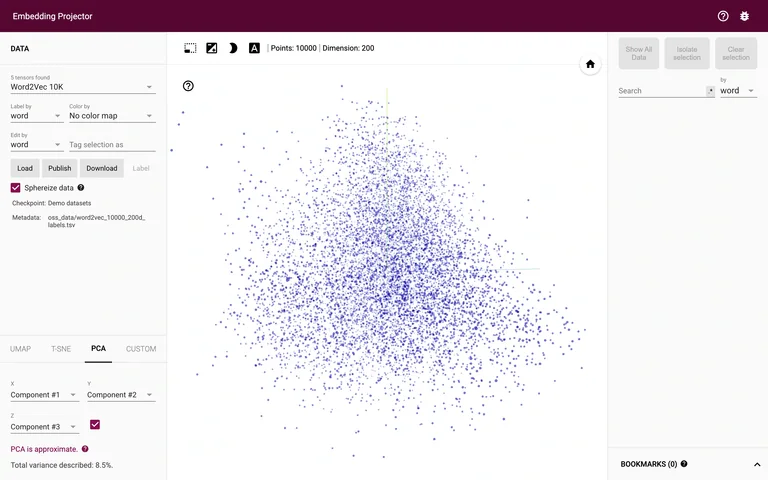
Task: Open Z Component #3 dropdown
Action: tap(44, 427)
